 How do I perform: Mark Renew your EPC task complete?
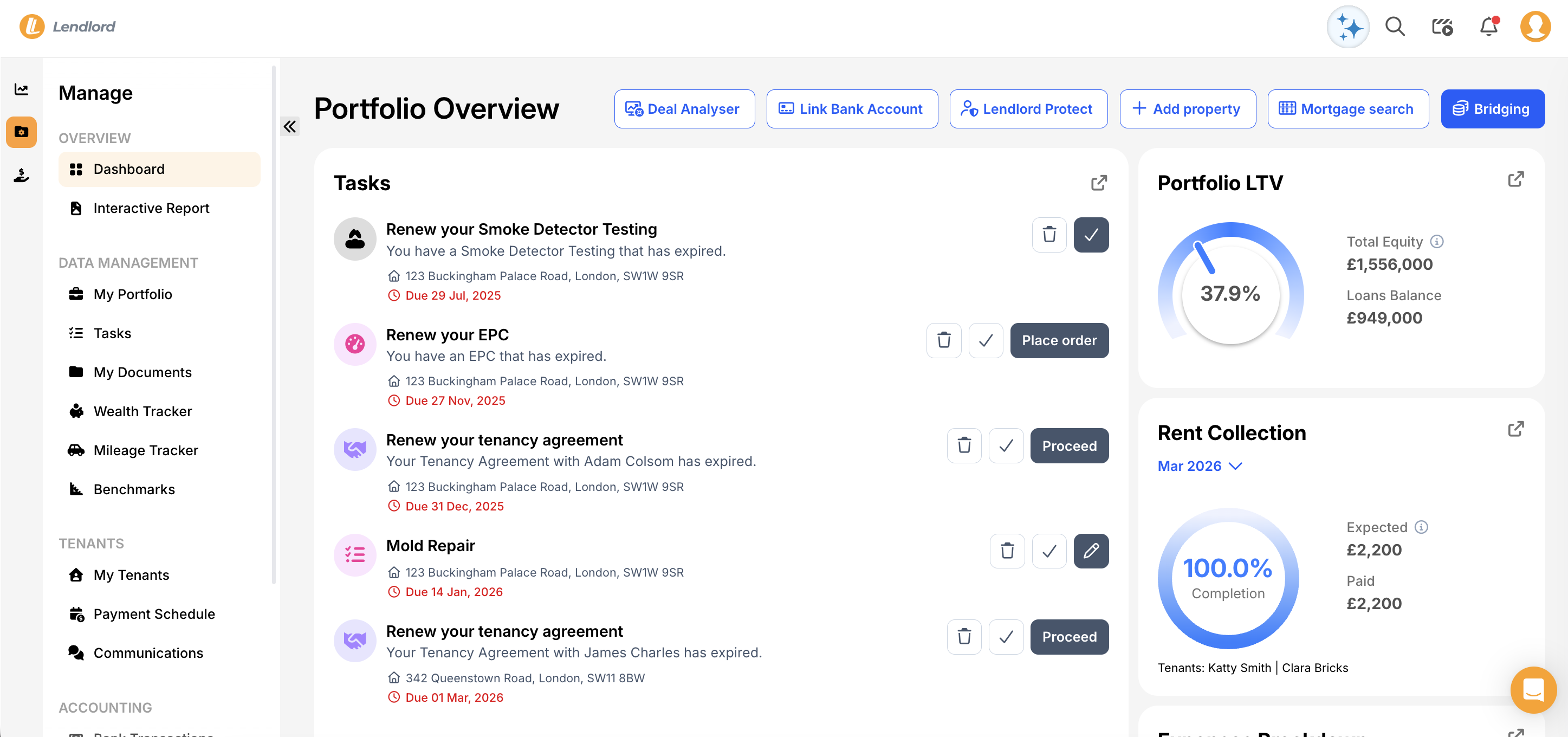(x=986, y=341)
